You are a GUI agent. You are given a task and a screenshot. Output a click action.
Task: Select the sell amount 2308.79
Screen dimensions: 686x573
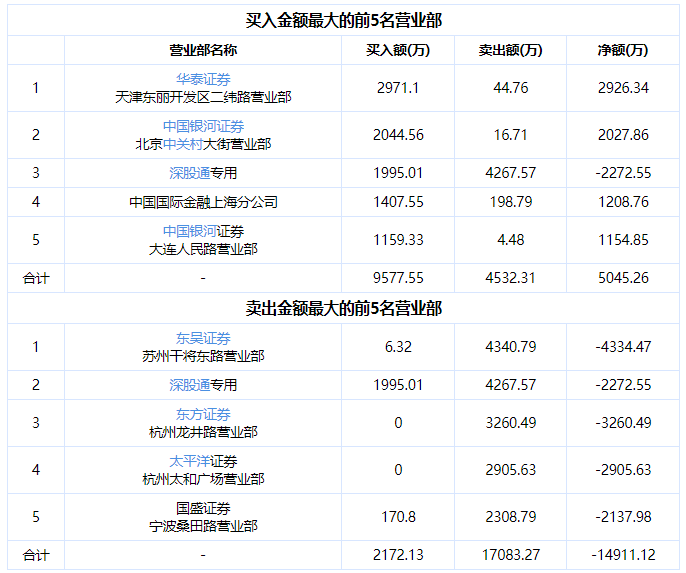tap(511, 517)
